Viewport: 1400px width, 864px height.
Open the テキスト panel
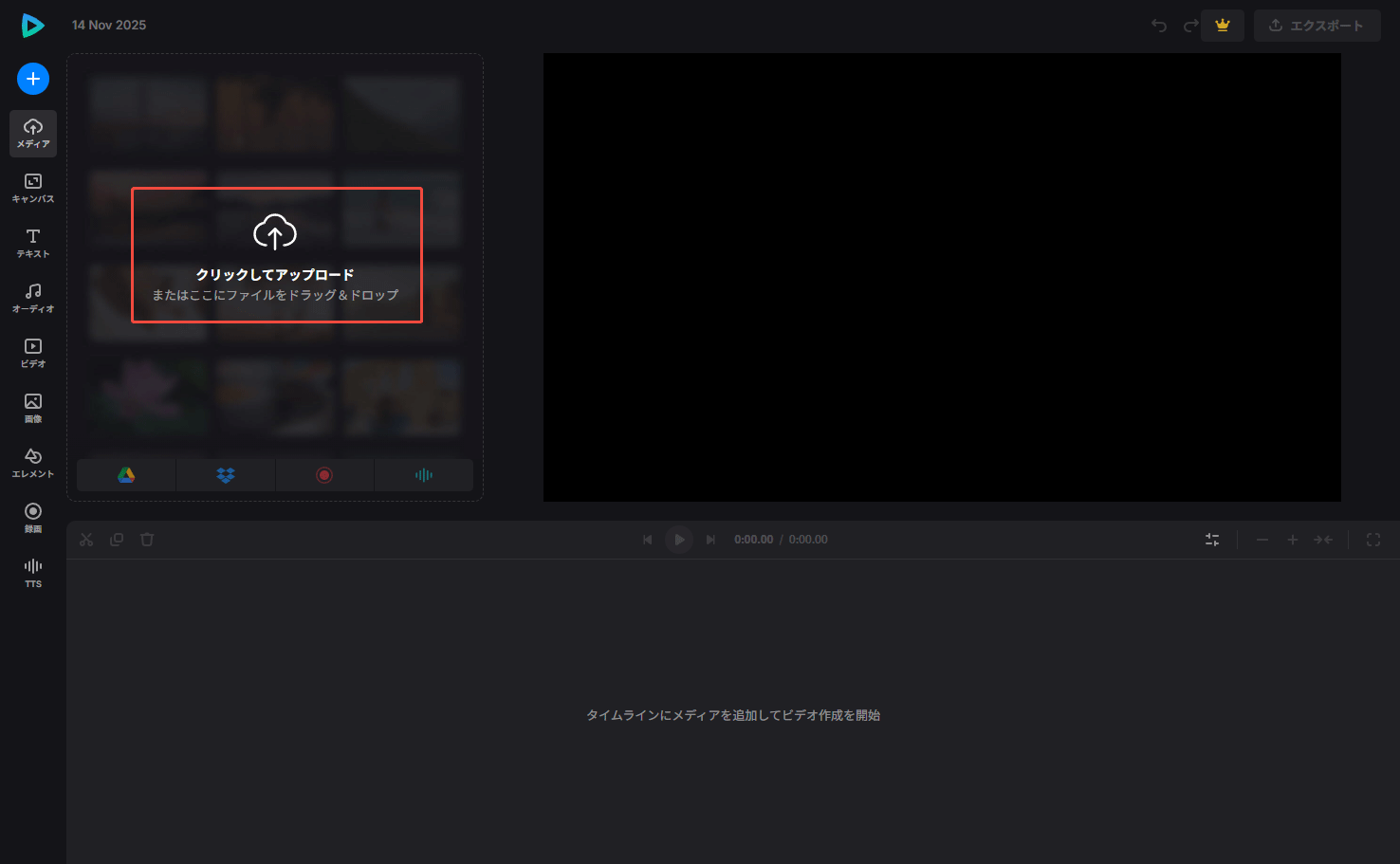pyautogui.click(x=32, y=242)
